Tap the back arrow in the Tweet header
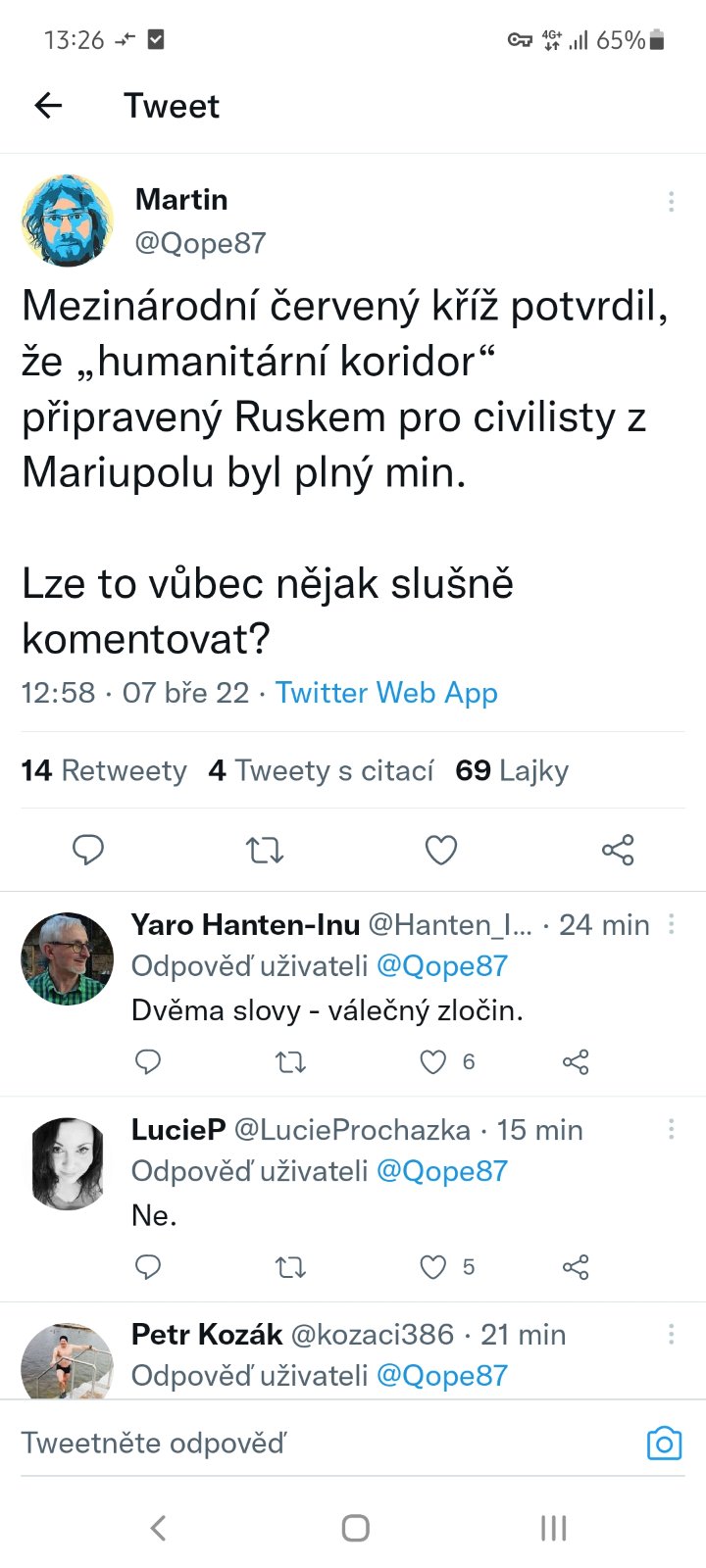 48,106
